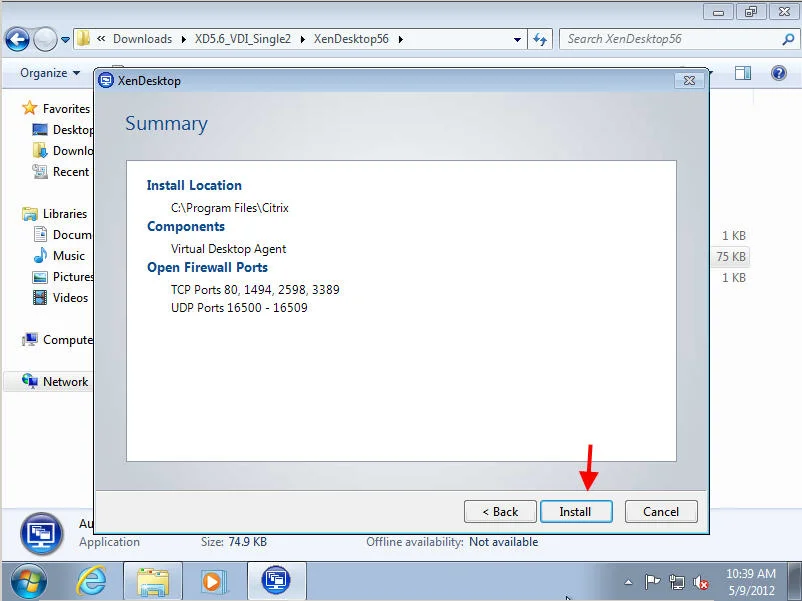
Task: Click the Videos film strip icon
Action: coord(40,297)
